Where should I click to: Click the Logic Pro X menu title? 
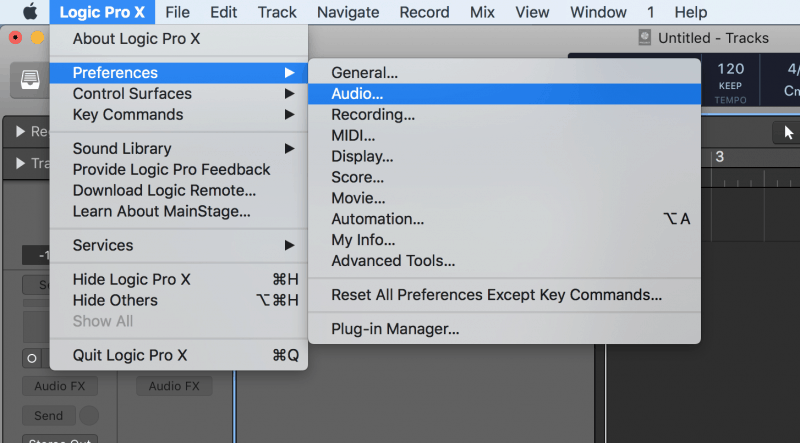click(102, 12)
